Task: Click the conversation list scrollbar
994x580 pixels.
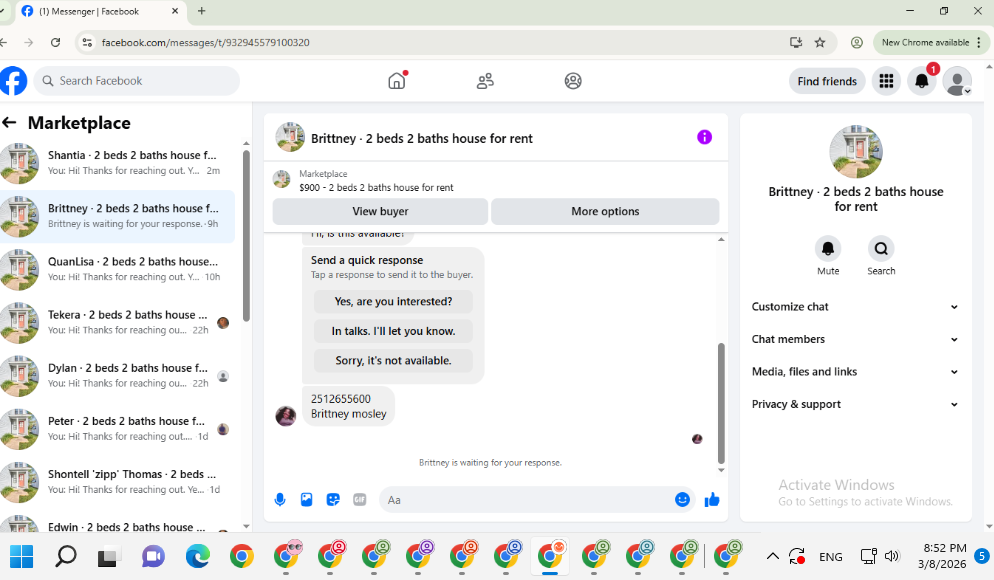Action: click(247, 236)
